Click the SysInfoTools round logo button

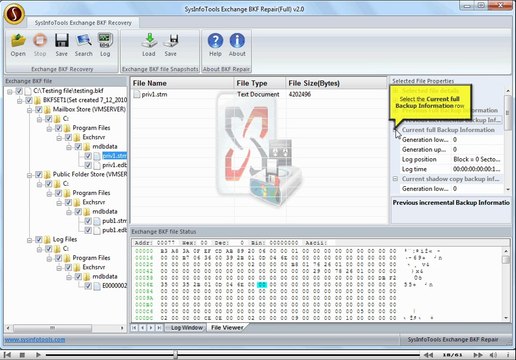(14, 14)
